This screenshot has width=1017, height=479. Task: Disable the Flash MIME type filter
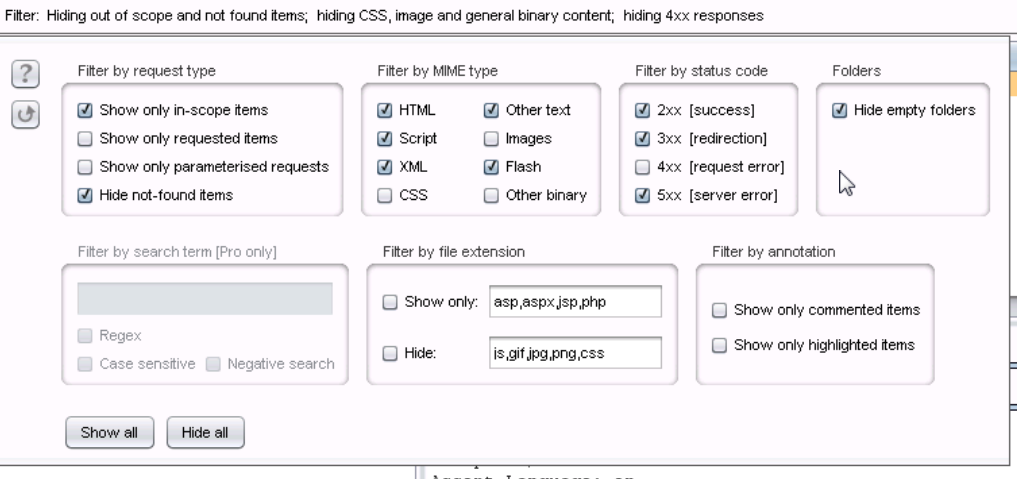[492, 167]
